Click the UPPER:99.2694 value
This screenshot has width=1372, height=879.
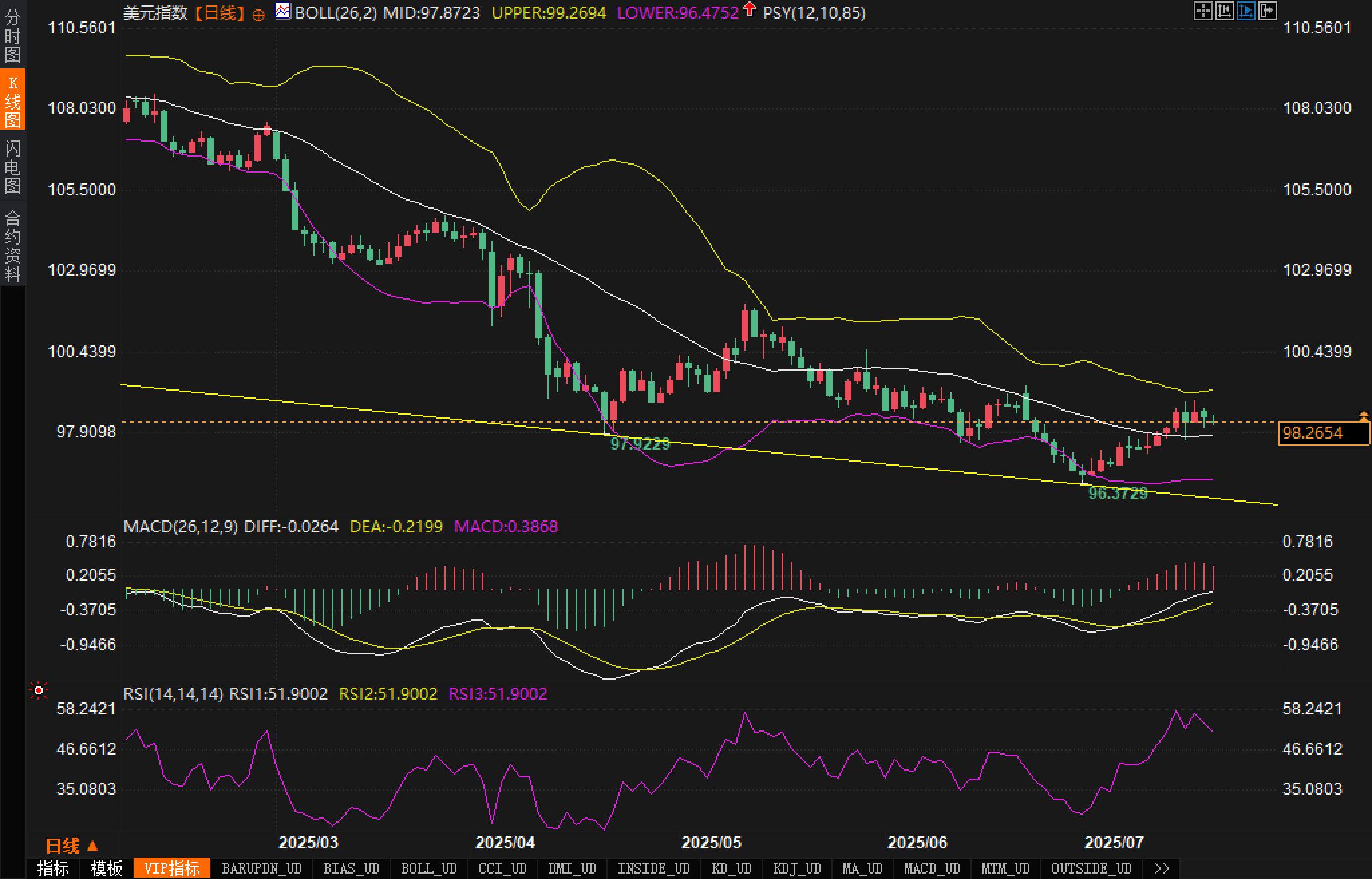(x=549, y=13)
